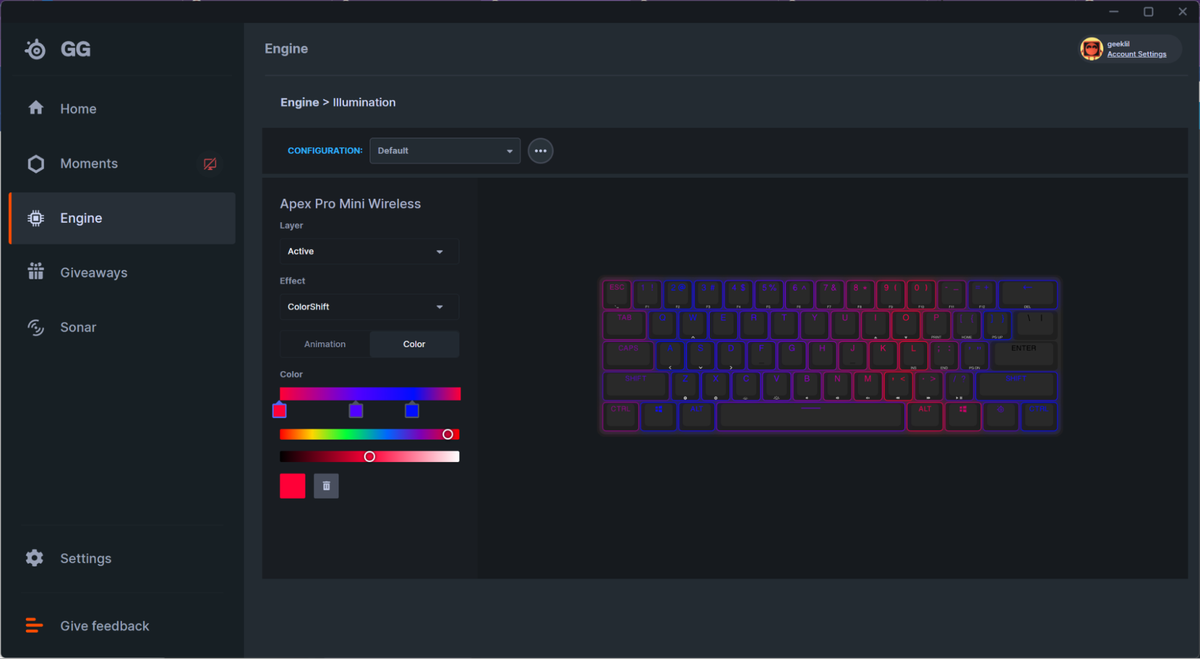
Task: Click Engine in the breadcrumb path
Action: coord(299,102)
